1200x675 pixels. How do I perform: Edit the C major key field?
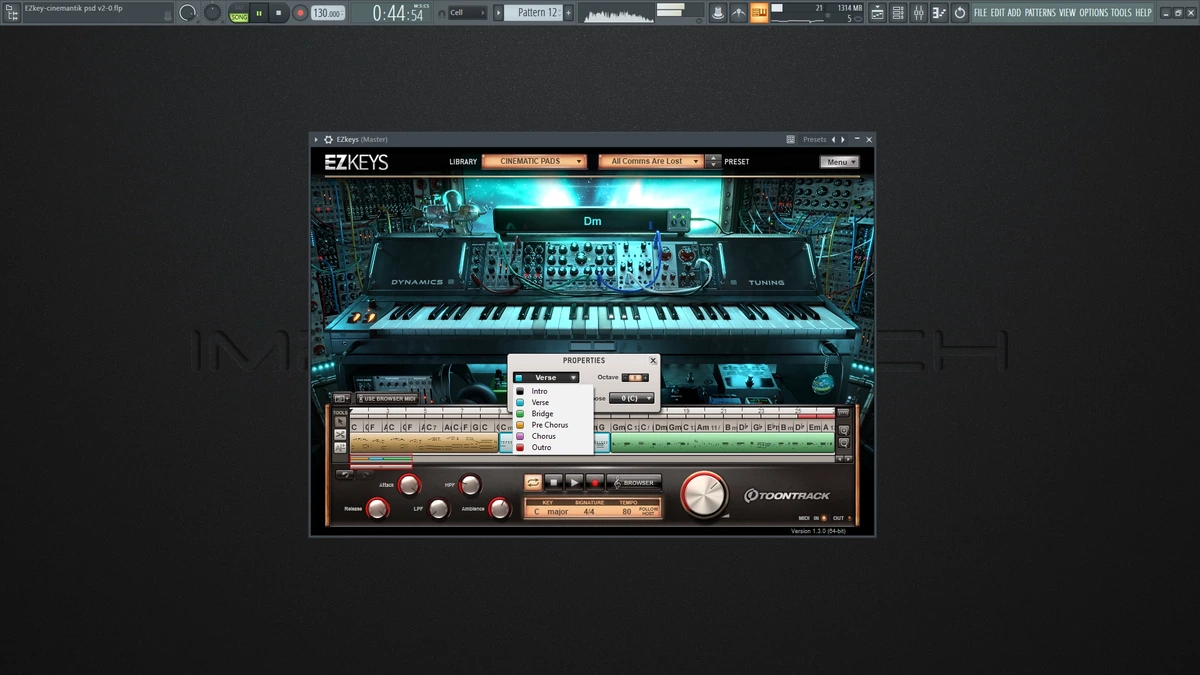tap(549, 512)
